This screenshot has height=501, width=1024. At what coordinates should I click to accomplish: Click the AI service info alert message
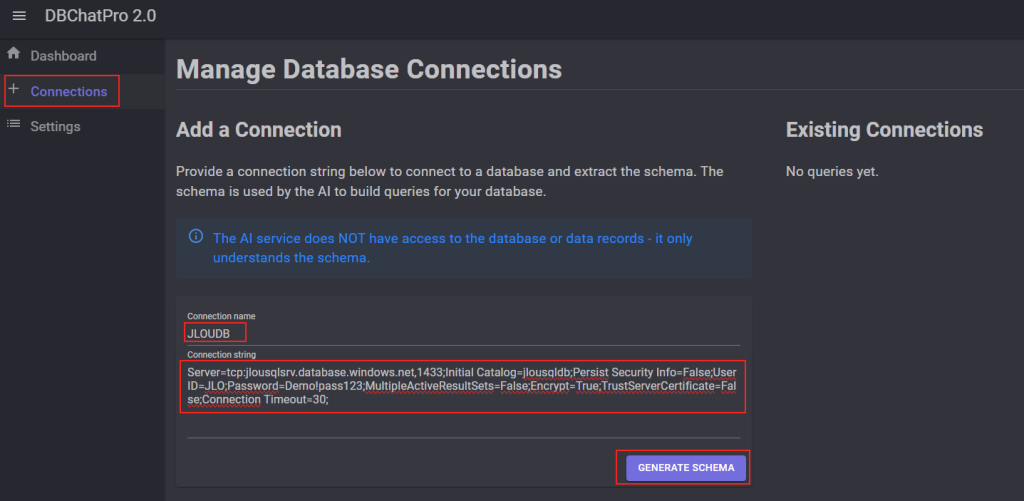point(453,248)
